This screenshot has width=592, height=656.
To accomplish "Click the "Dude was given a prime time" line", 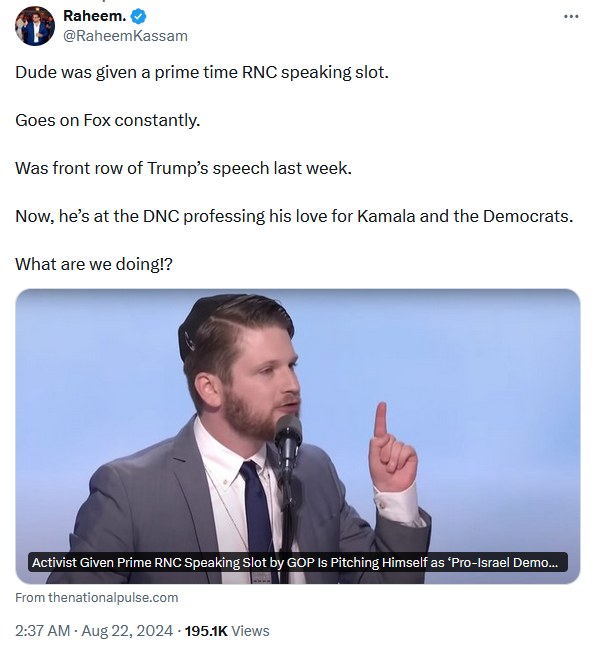I will (x=202, y=72).
